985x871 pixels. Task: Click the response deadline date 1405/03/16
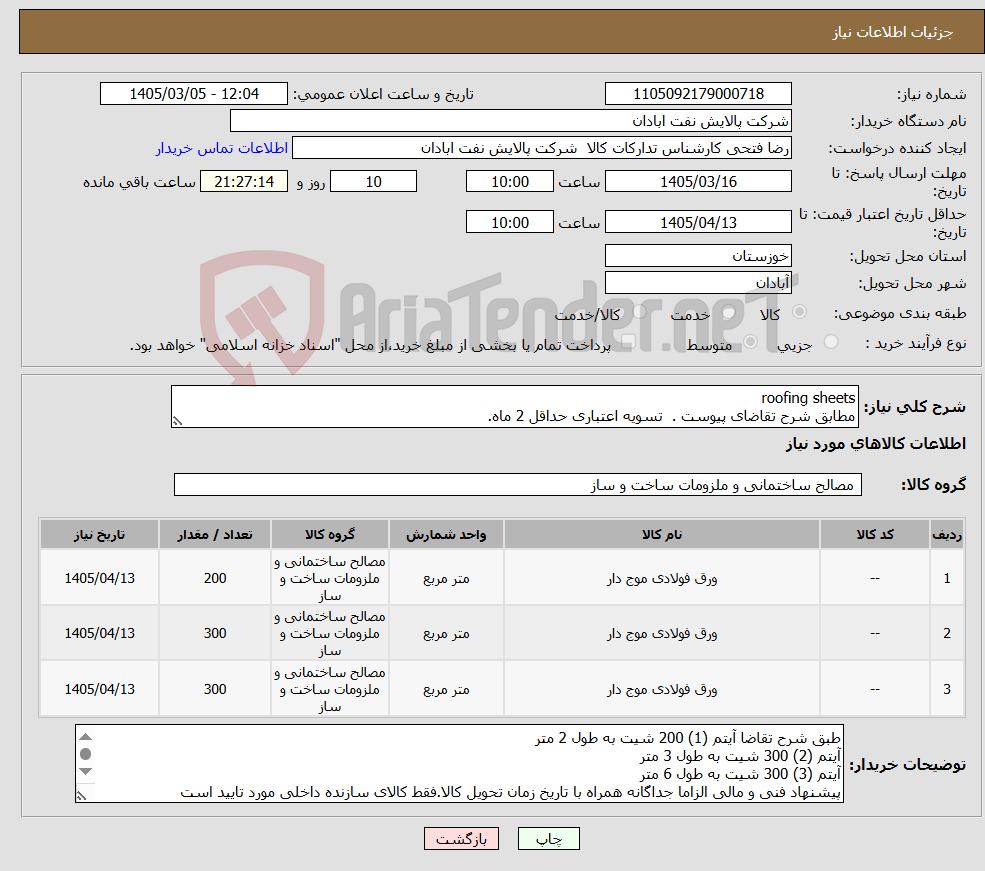click(x=698, y=181)
